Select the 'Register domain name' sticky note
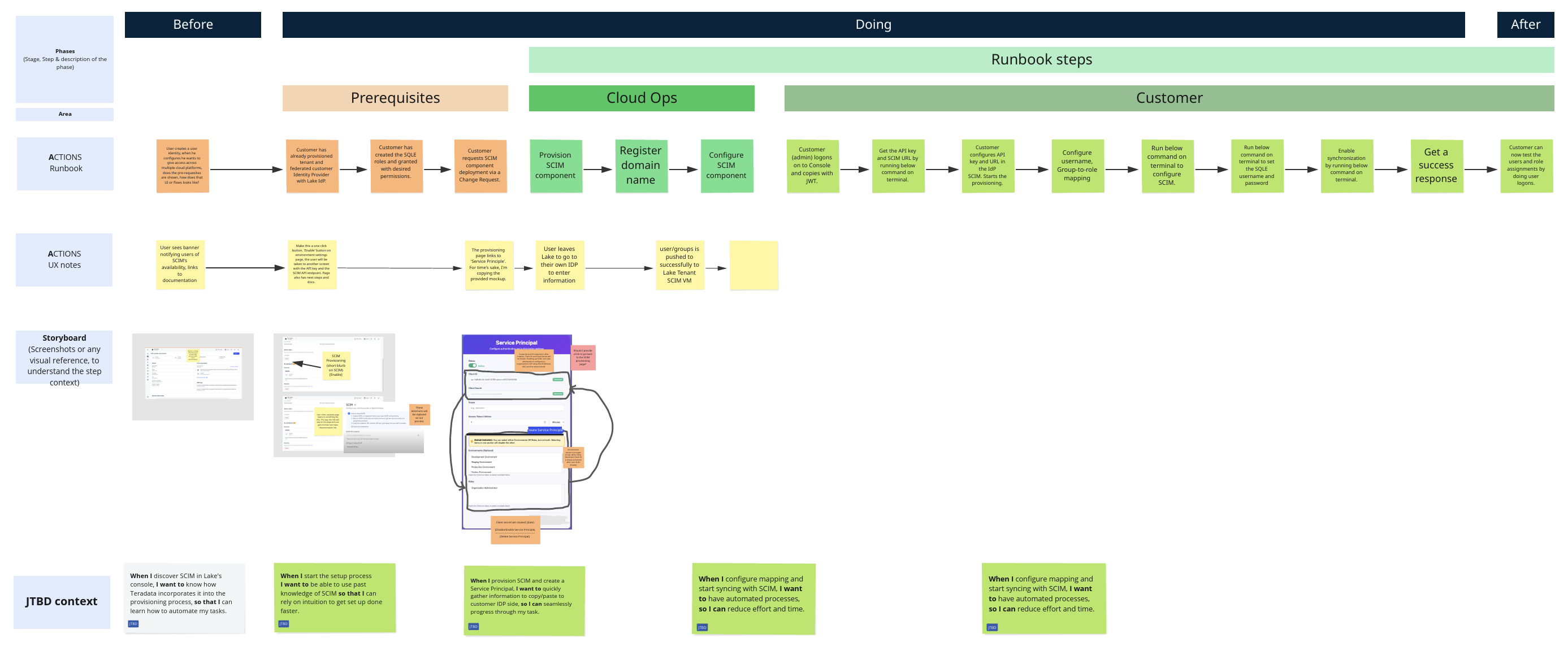 [642, 166]
